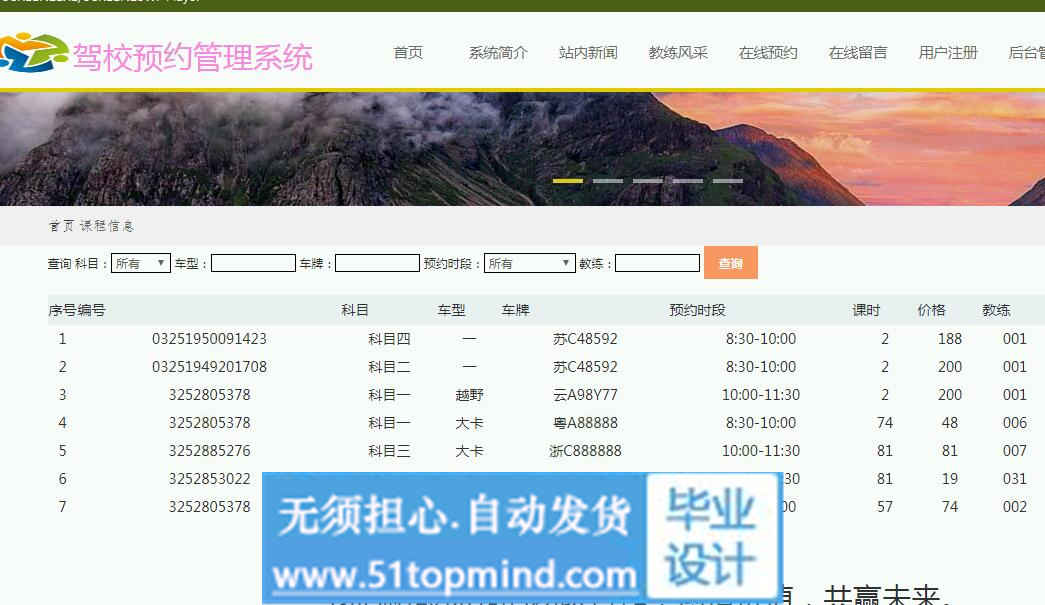Screen dimensions: 1045x605
Task: Switch to the fifth banner carousel indicator
Action: tap(728, 181)
